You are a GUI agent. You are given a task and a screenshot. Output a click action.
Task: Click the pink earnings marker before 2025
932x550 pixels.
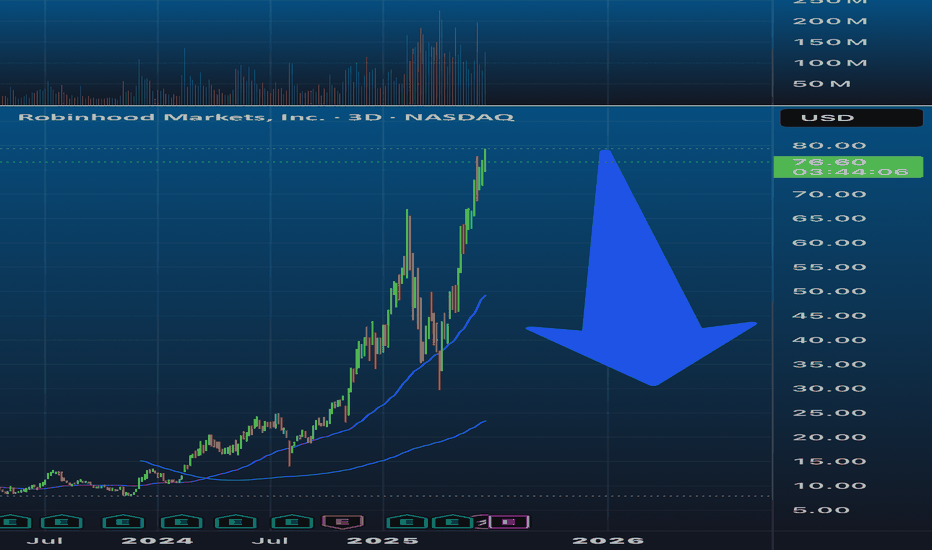342,522
